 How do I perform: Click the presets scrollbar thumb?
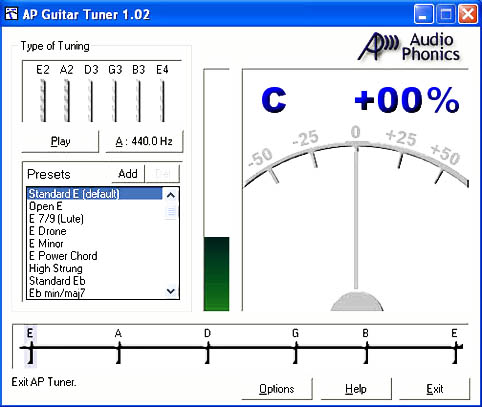pos(171,211)
